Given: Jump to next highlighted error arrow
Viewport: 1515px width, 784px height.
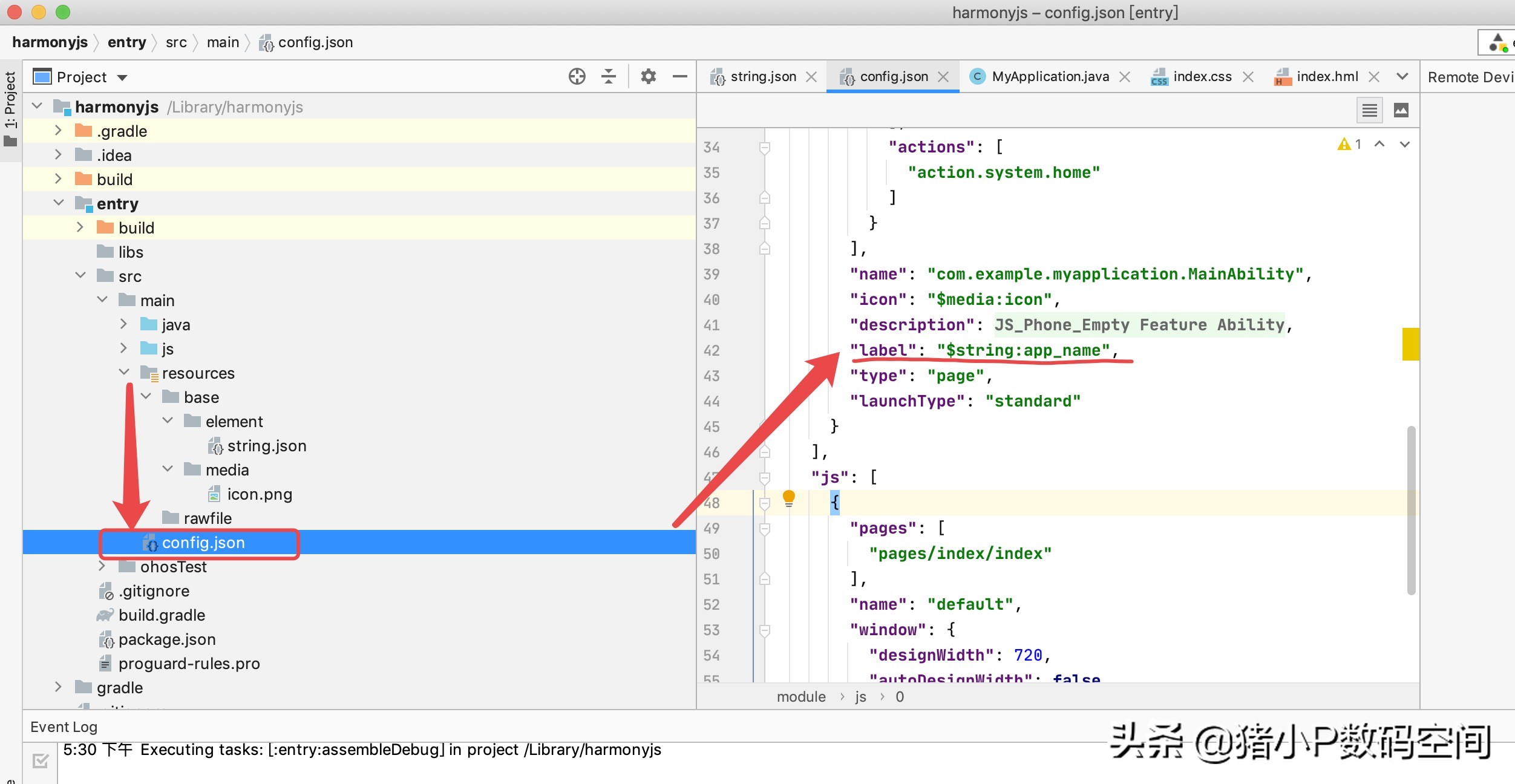Looking at the screenshot, I should pos(1405,144).
